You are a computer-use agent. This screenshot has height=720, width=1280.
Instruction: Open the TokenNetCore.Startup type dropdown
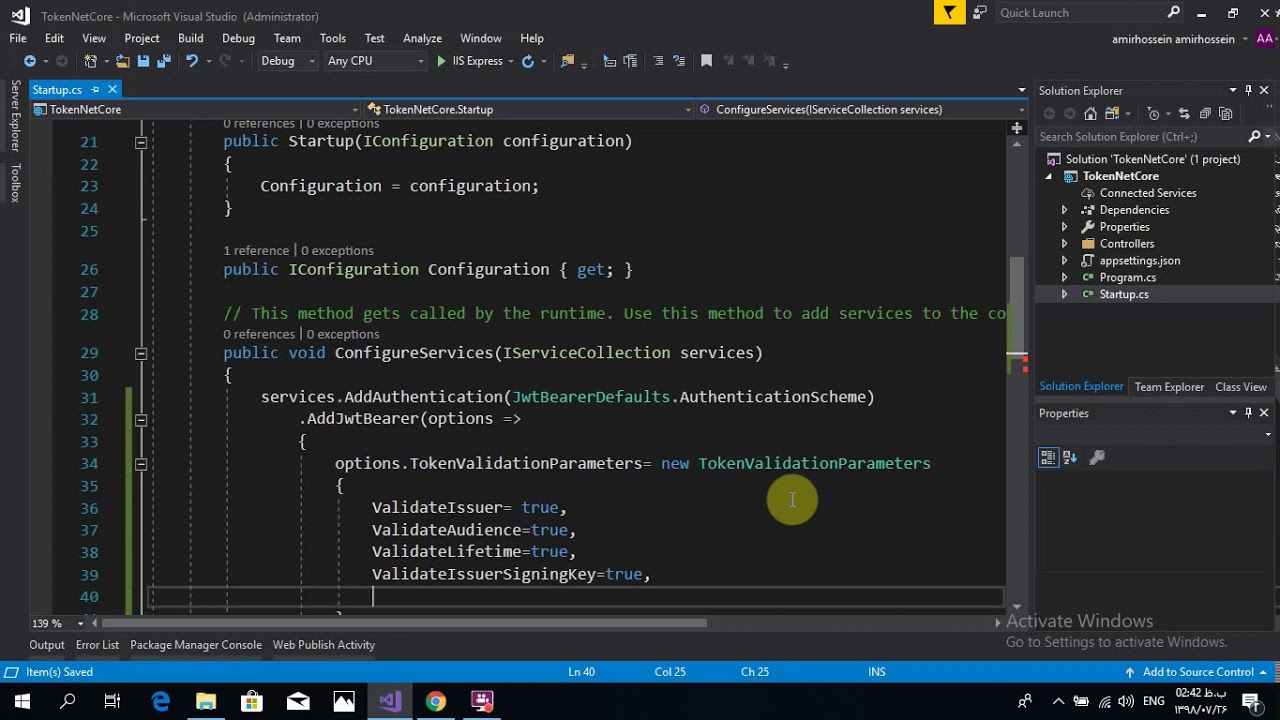529,109
